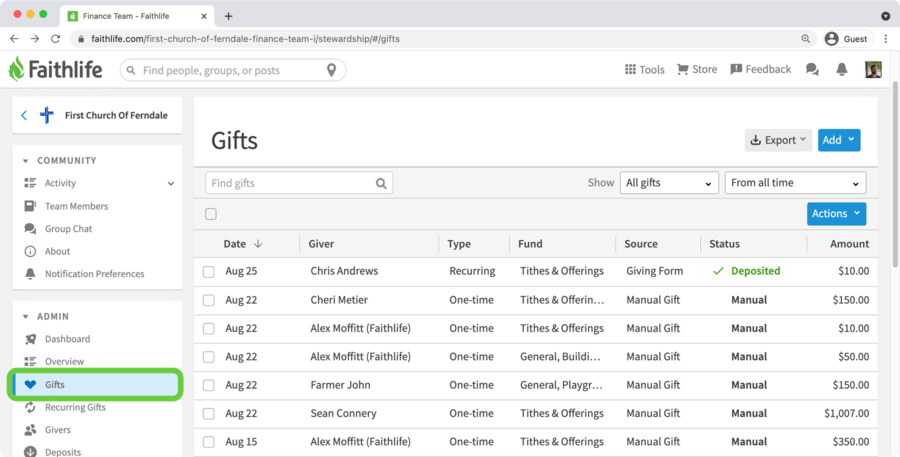
Task: Reload the page in the browser
Action: pyautogui.click(x=56, y=38)
